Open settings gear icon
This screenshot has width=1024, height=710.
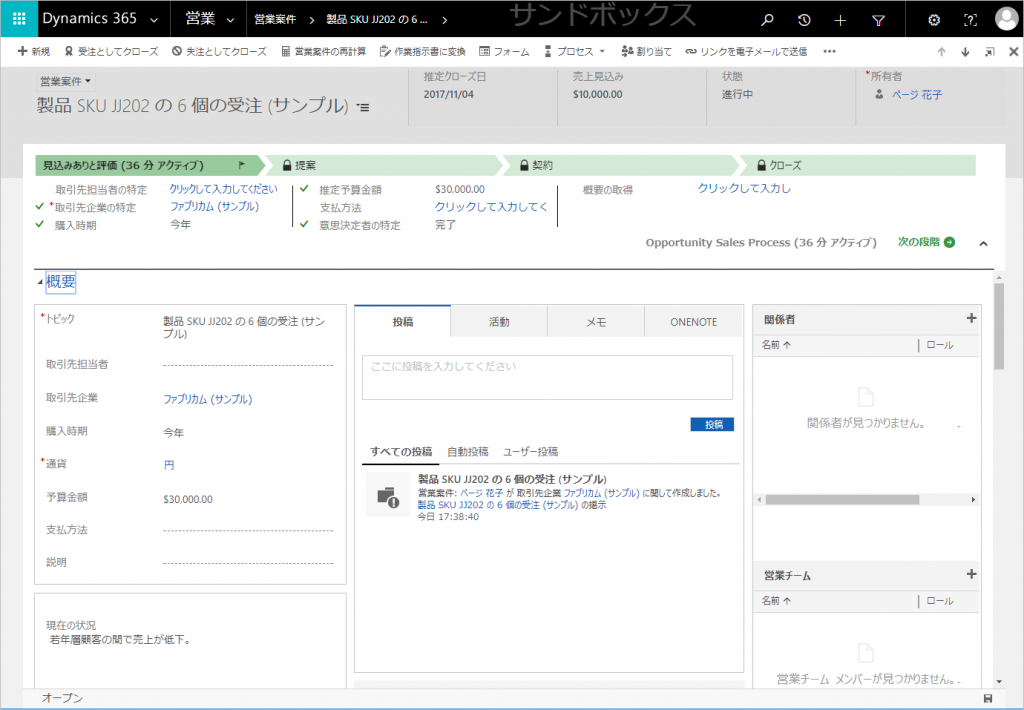tap(934, 20)
